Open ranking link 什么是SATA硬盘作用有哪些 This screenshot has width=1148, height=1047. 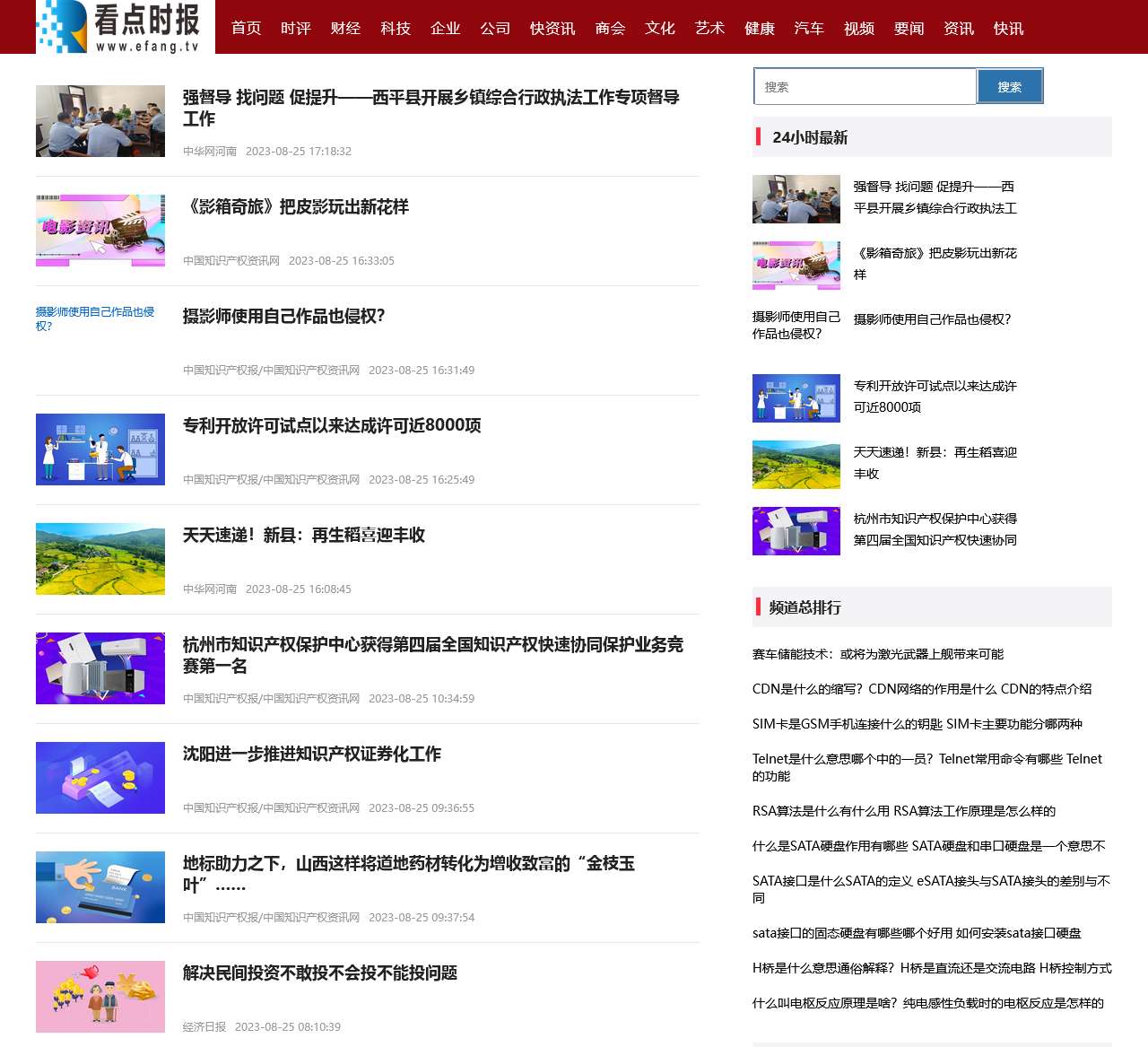pyautogui.click(x=929, y=846)
